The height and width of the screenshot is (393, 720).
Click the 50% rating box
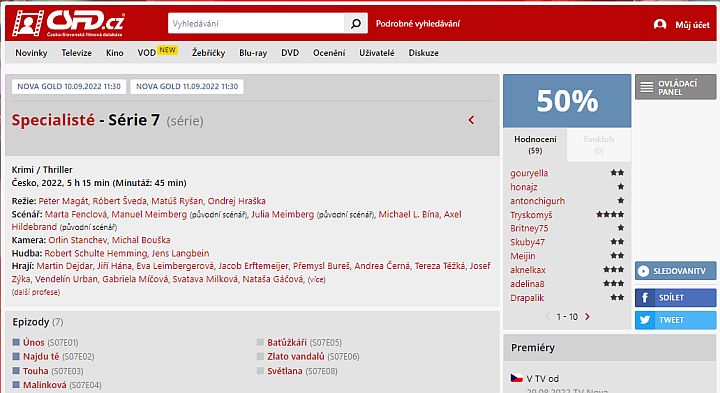pos(567,101)
